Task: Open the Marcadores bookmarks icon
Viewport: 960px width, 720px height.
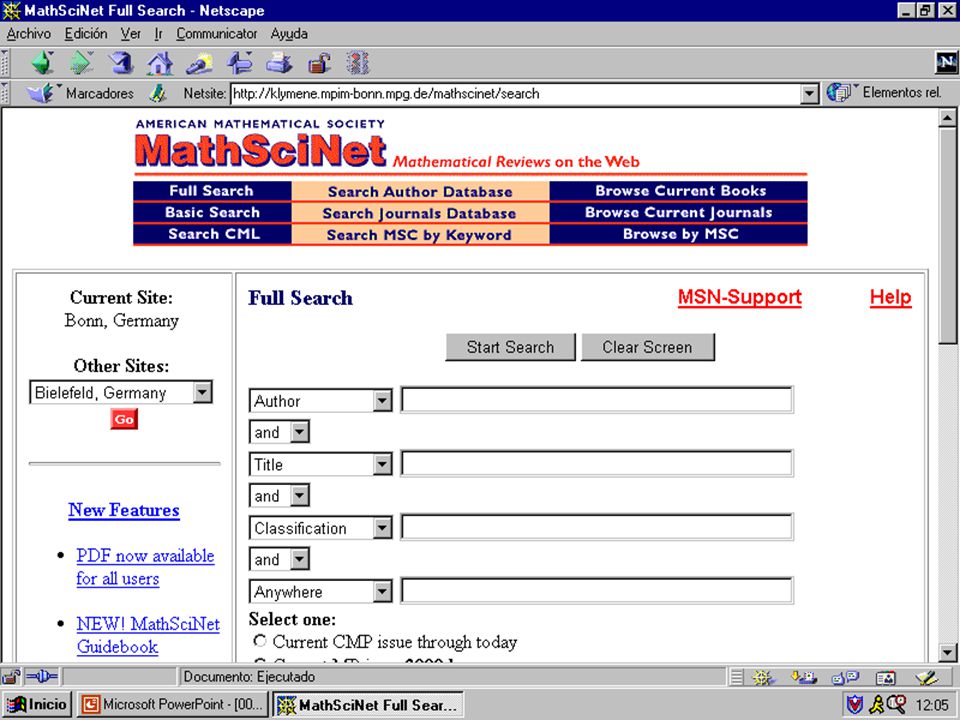Action: (40, 94)
